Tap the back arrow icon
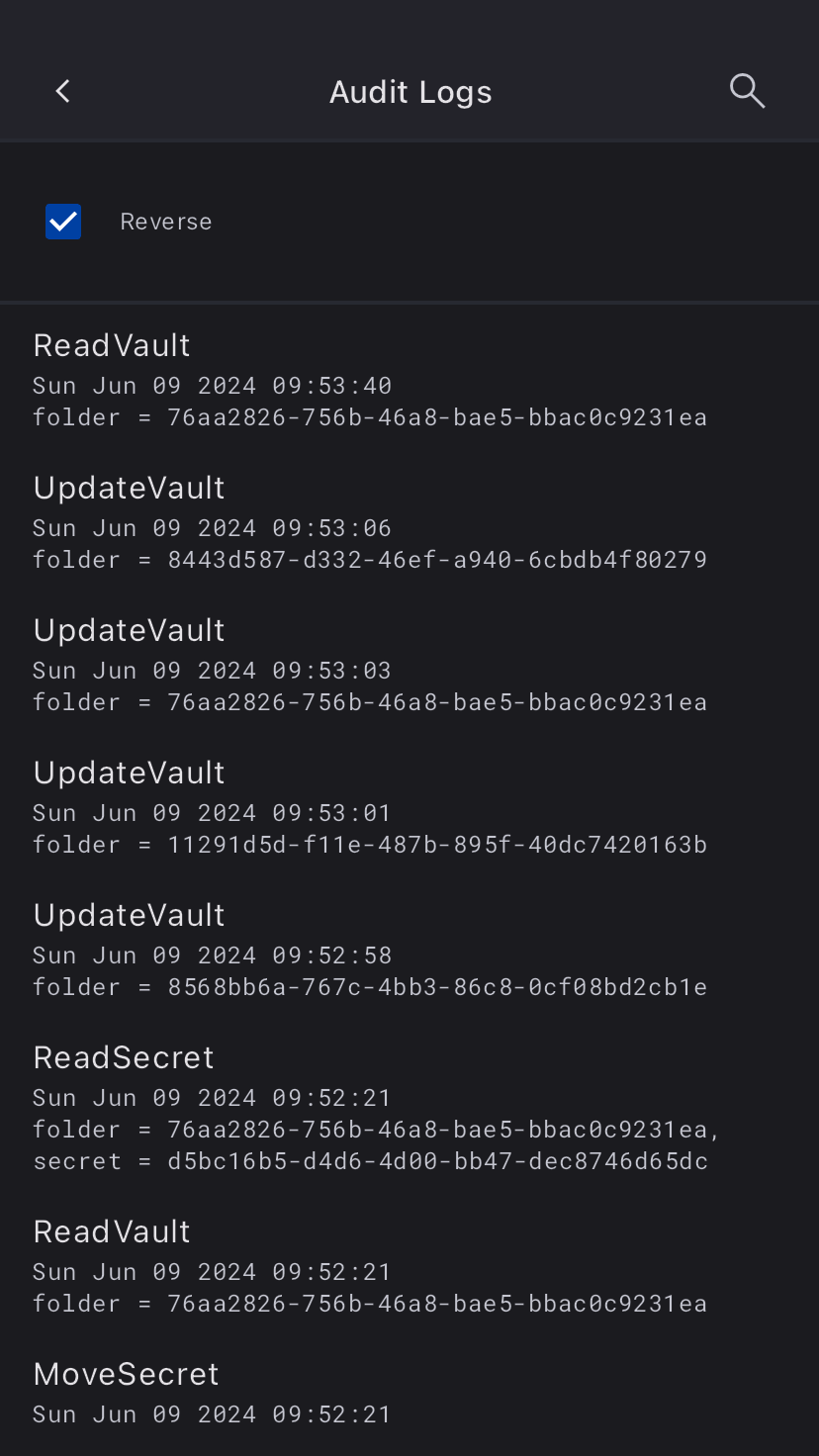The height and width of the screenshot is (1456, 819). [63, 91]
